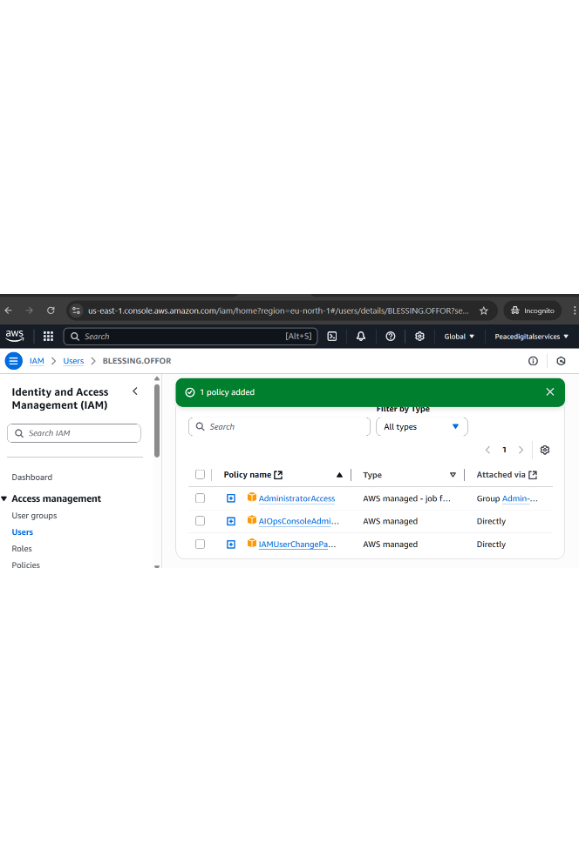Open the All types filter dropdown

(422, 427)
